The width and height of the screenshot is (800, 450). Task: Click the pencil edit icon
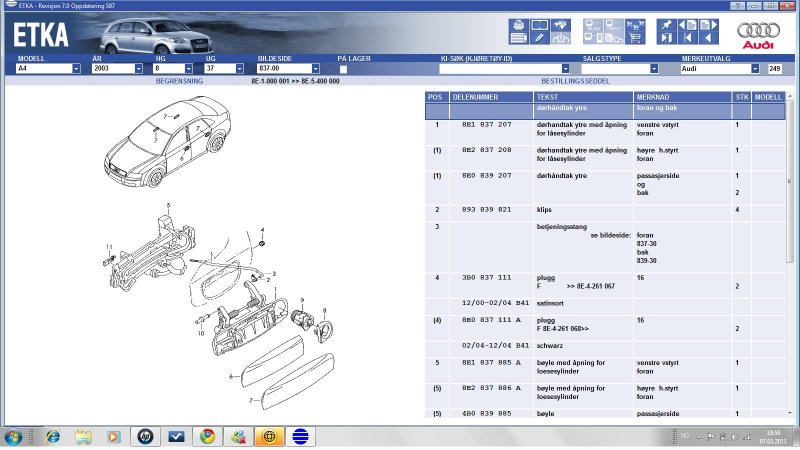539,37
